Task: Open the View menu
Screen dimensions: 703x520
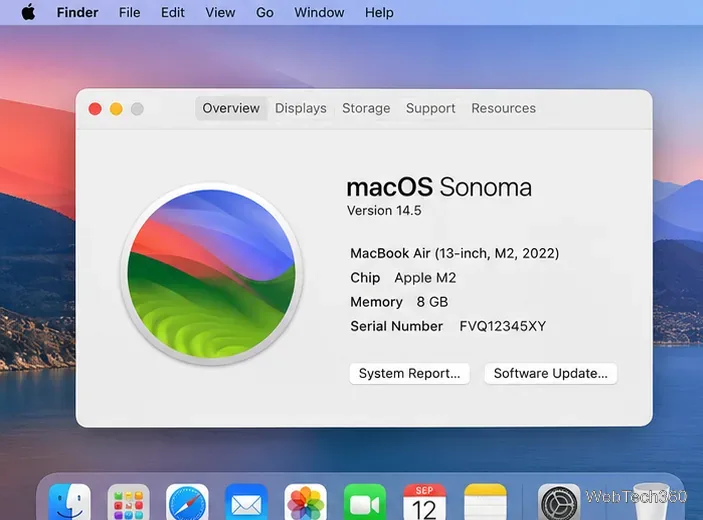Action: pos(220,13)
